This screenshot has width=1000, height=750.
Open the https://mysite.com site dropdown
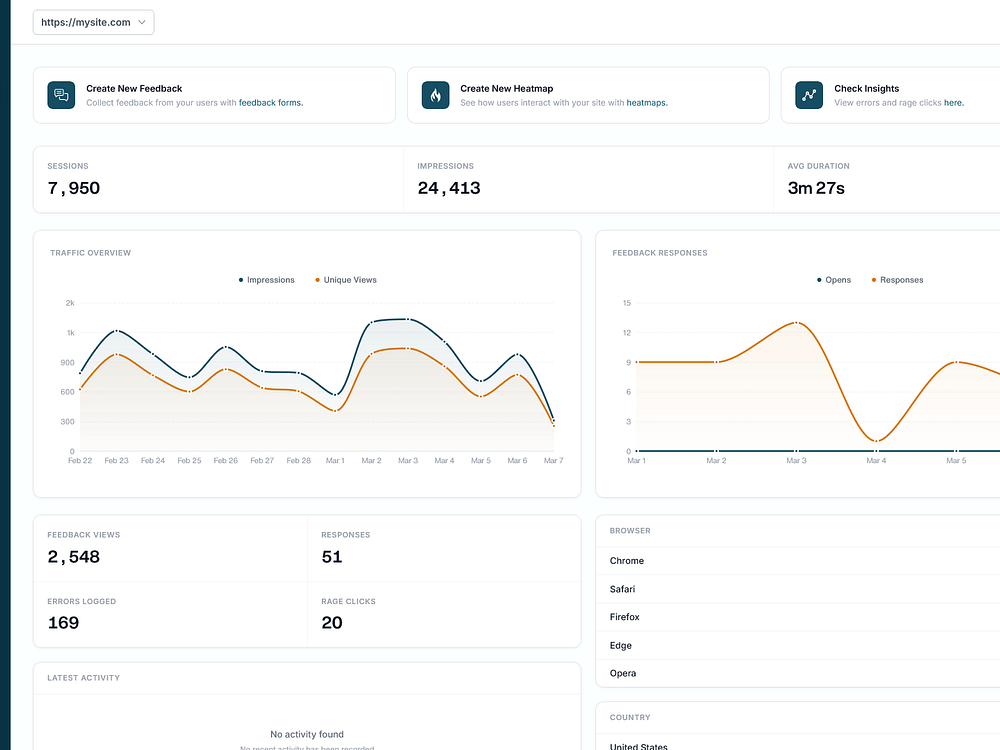point(93,22)
